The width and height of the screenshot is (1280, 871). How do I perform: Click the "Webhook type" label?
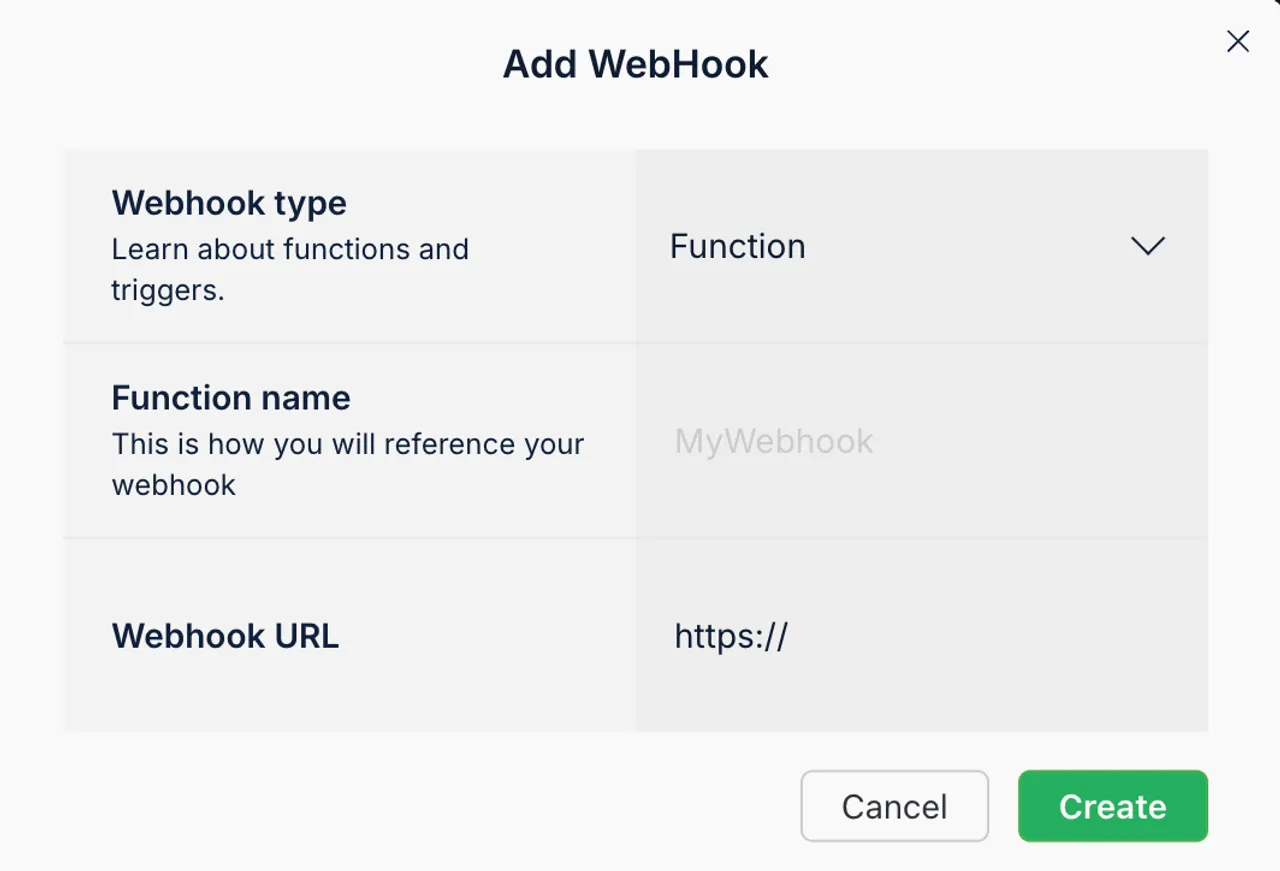point(229,203)
